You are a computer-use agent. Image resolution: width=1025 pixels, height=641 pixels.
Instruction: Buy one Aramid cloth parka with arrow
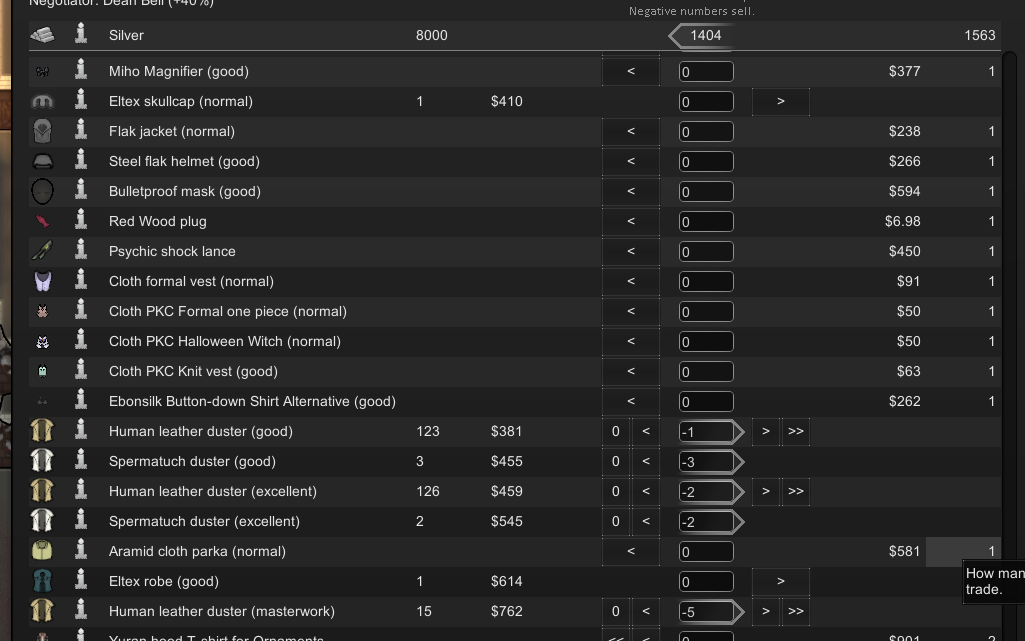[x=631, y=551]
